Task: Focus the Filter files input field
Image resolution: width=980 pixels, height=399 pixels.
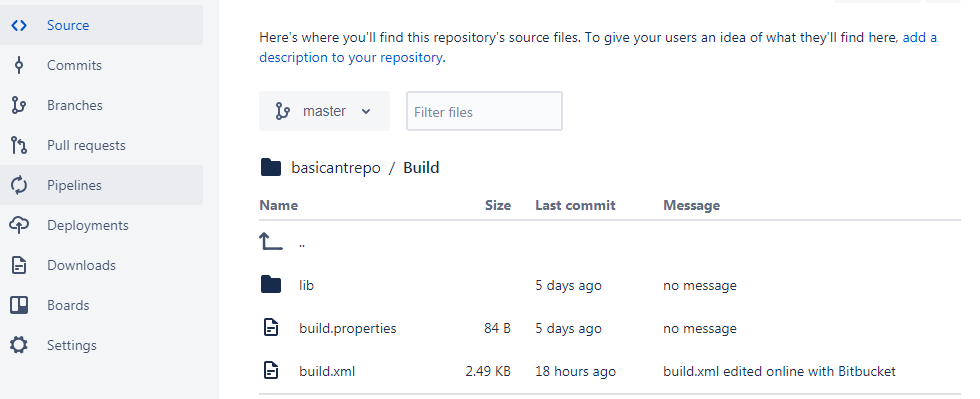Action: tap(484, 111)
